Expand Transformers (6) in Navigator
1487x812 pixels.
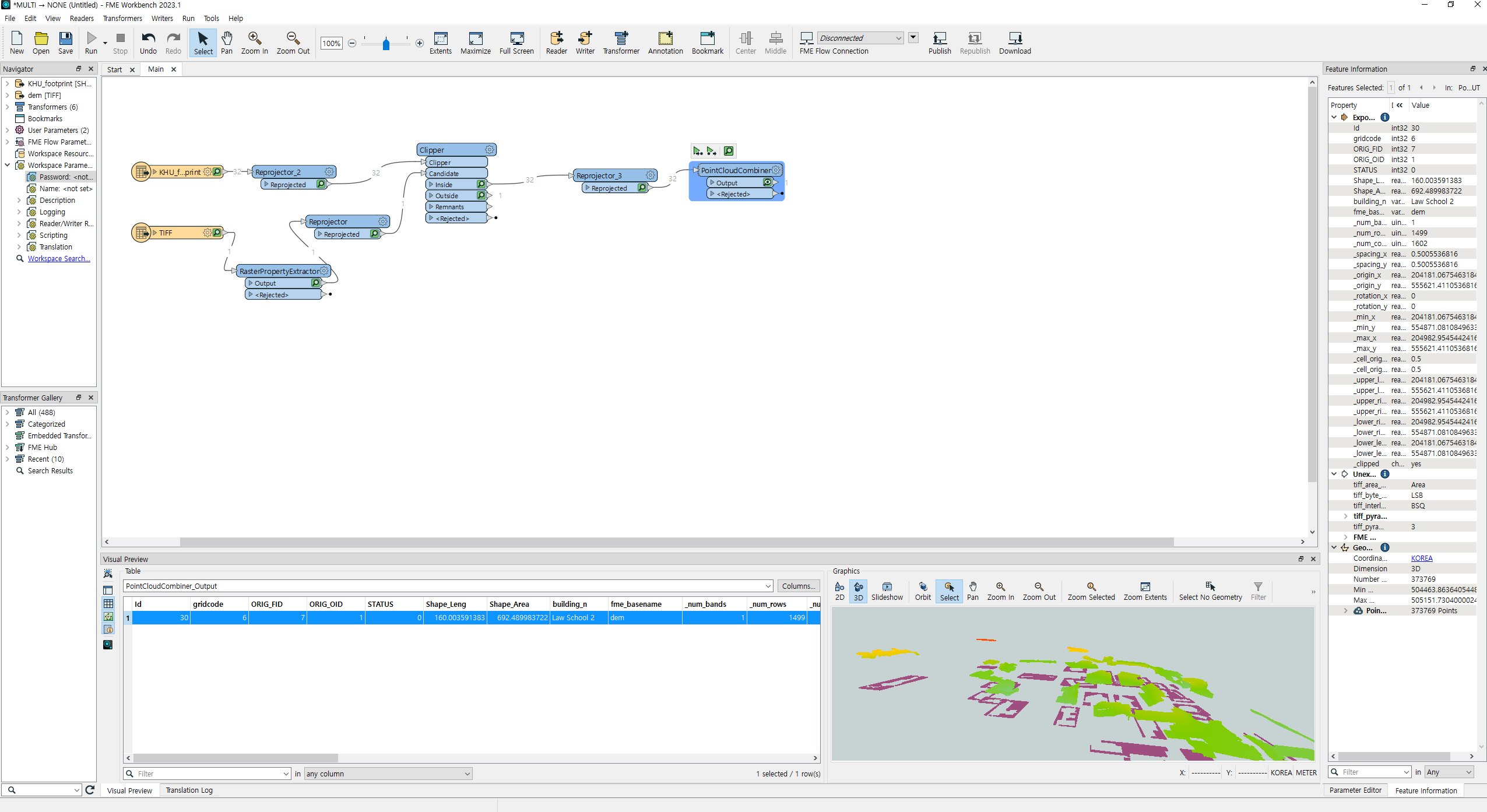[8, 107]
